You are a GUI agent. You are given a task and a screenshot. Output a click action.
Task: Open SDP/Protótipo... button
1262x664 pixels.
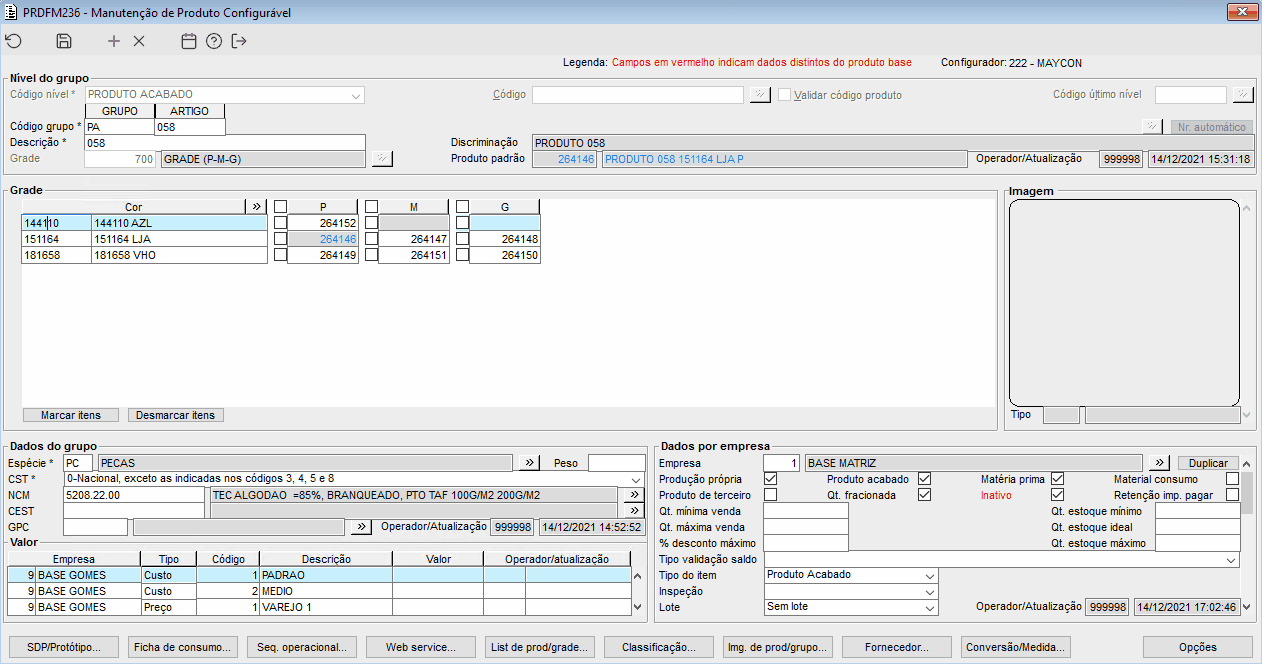pyautogui.click(x=64, y=647)
